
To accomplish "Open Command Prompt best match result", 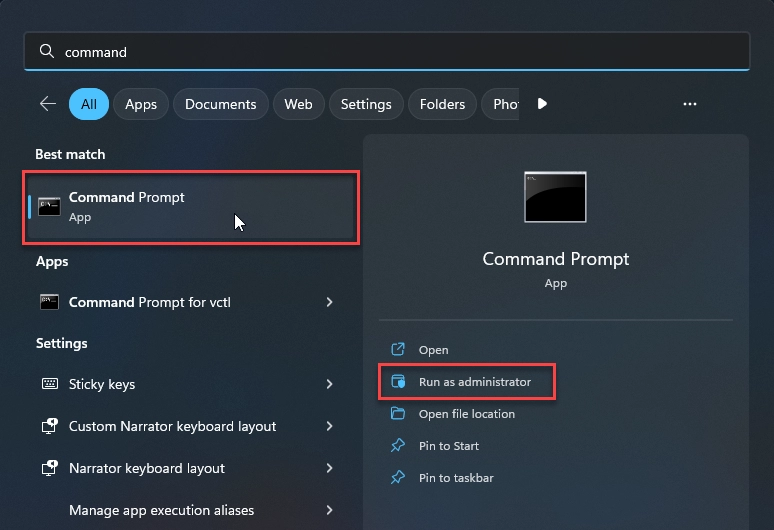I will [191, 207].
